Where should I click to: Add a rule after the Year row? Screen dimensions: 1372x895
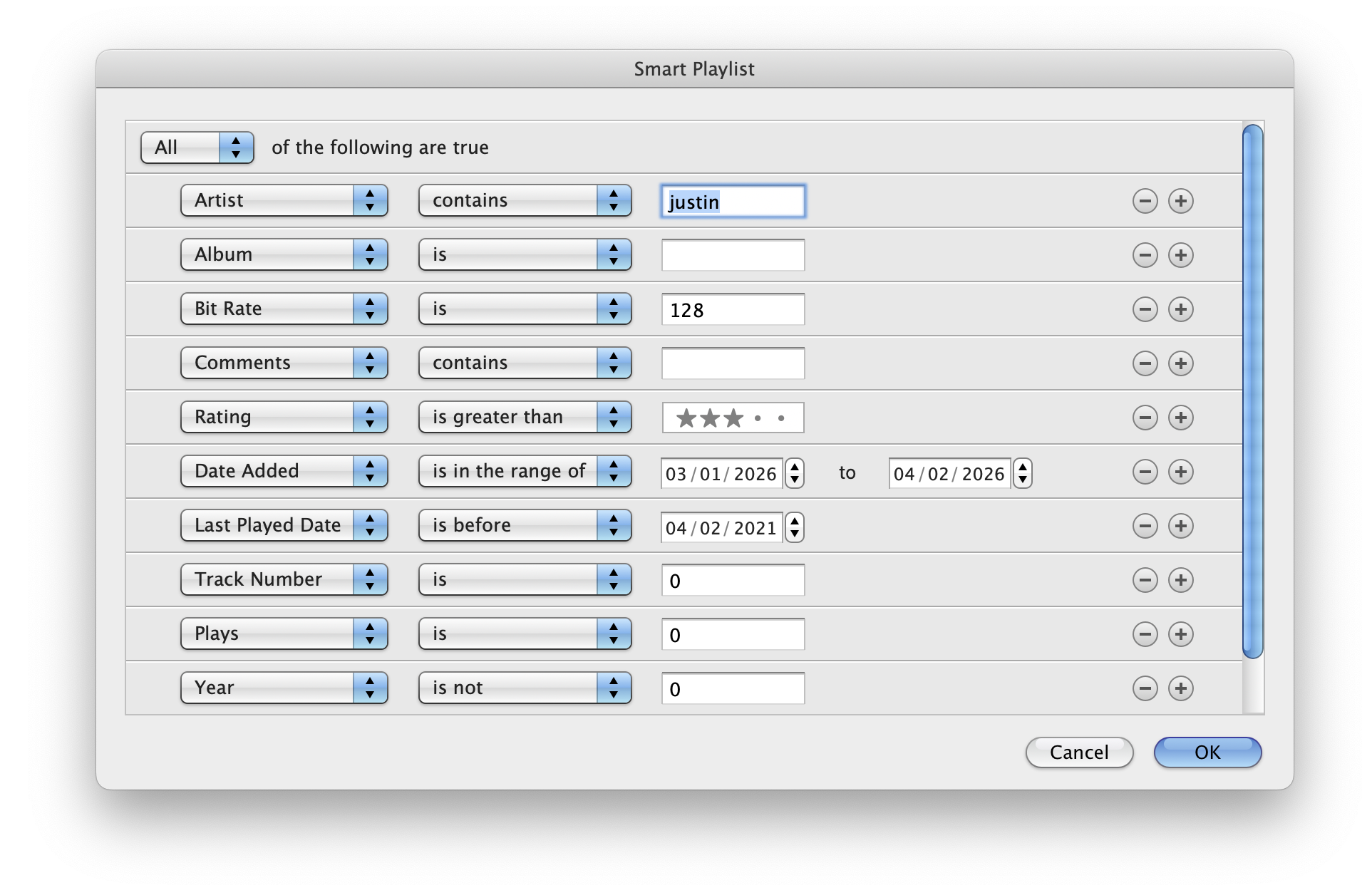pyautogui.click(x=1180, y=688)
